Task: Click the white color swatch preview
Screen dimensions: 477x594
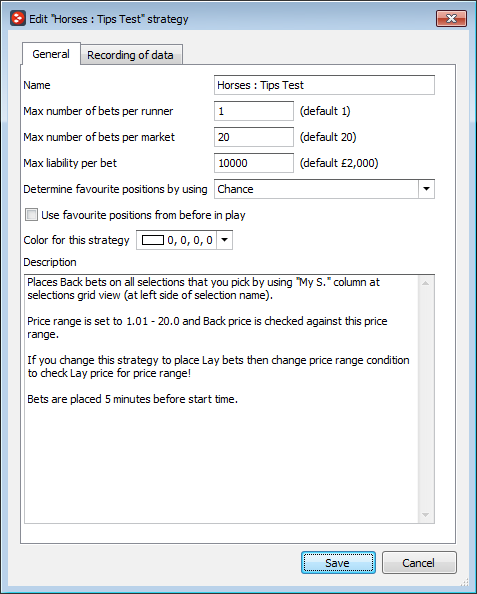Action: (153, 240)
